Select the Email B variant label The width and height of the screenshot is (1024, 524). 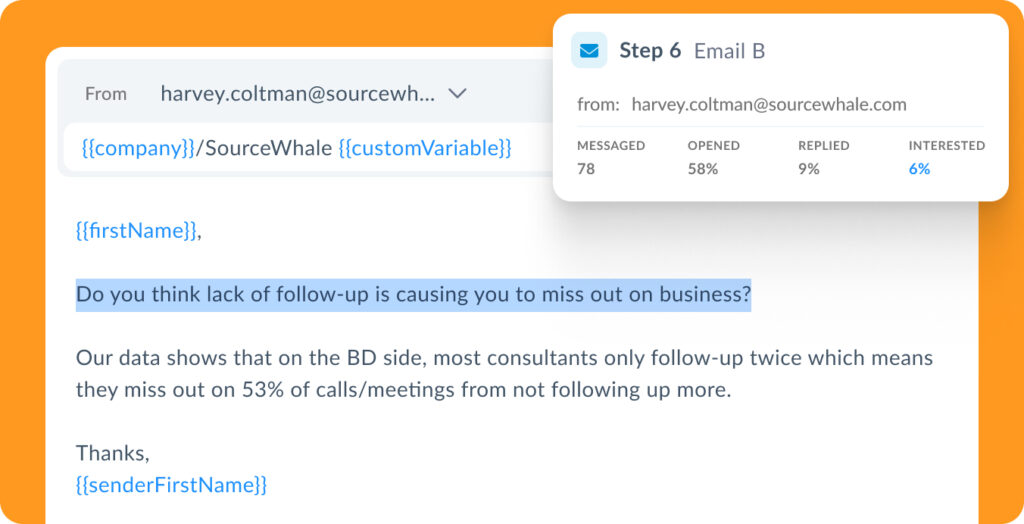(729, 51)
